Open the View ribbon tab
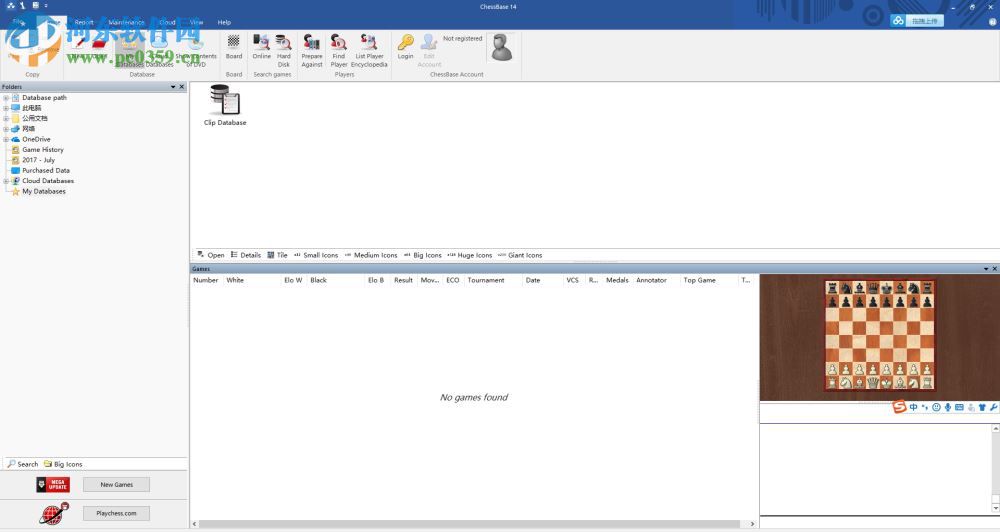1000x532 pixels. [x=196, y=22]
